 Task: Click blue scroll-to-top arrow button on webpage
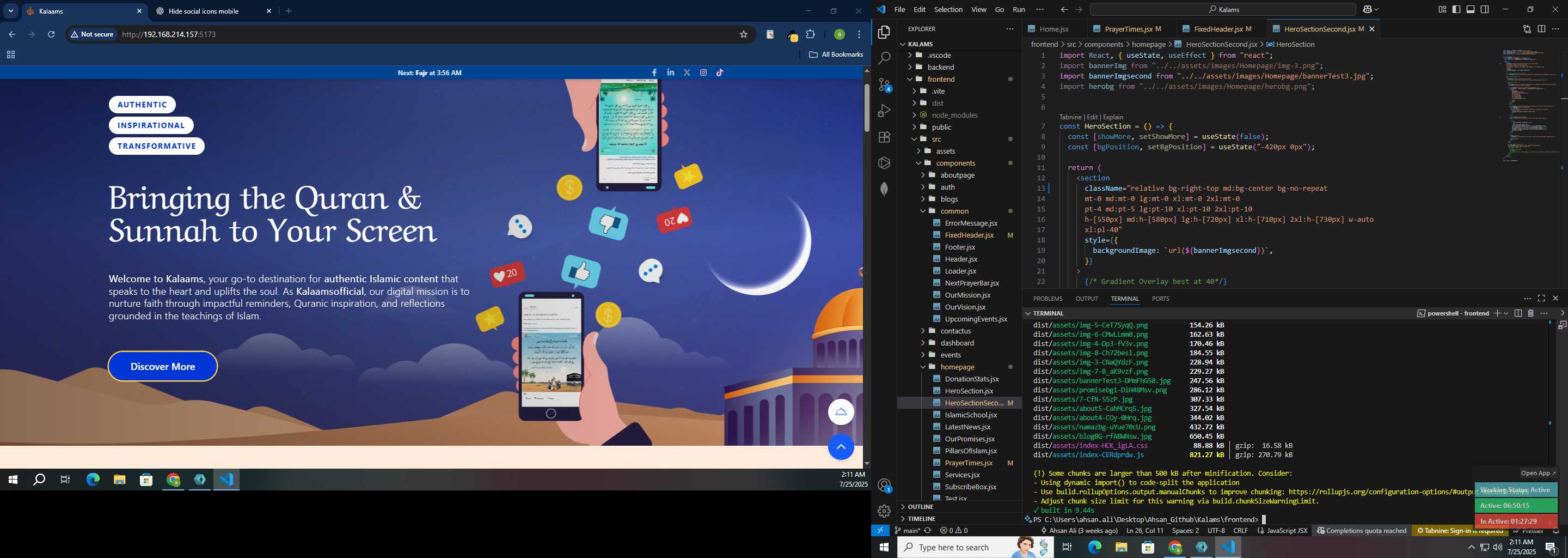841,447
